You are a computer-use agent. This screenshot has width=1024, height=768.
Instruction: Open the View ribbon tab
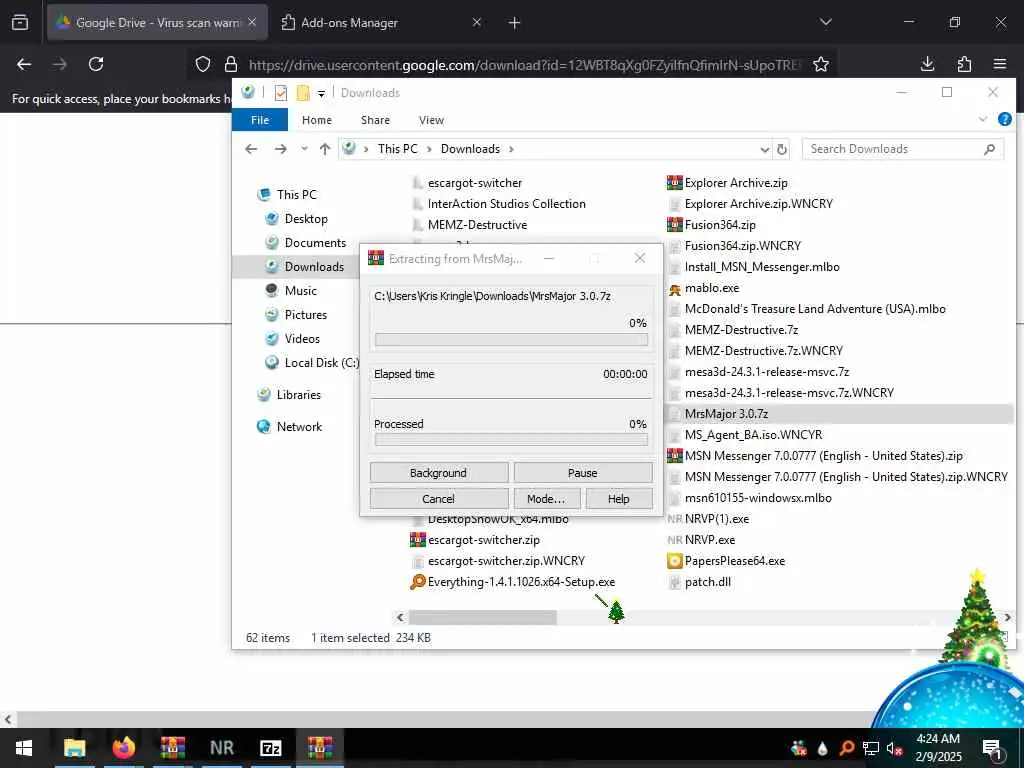(431, 120)
